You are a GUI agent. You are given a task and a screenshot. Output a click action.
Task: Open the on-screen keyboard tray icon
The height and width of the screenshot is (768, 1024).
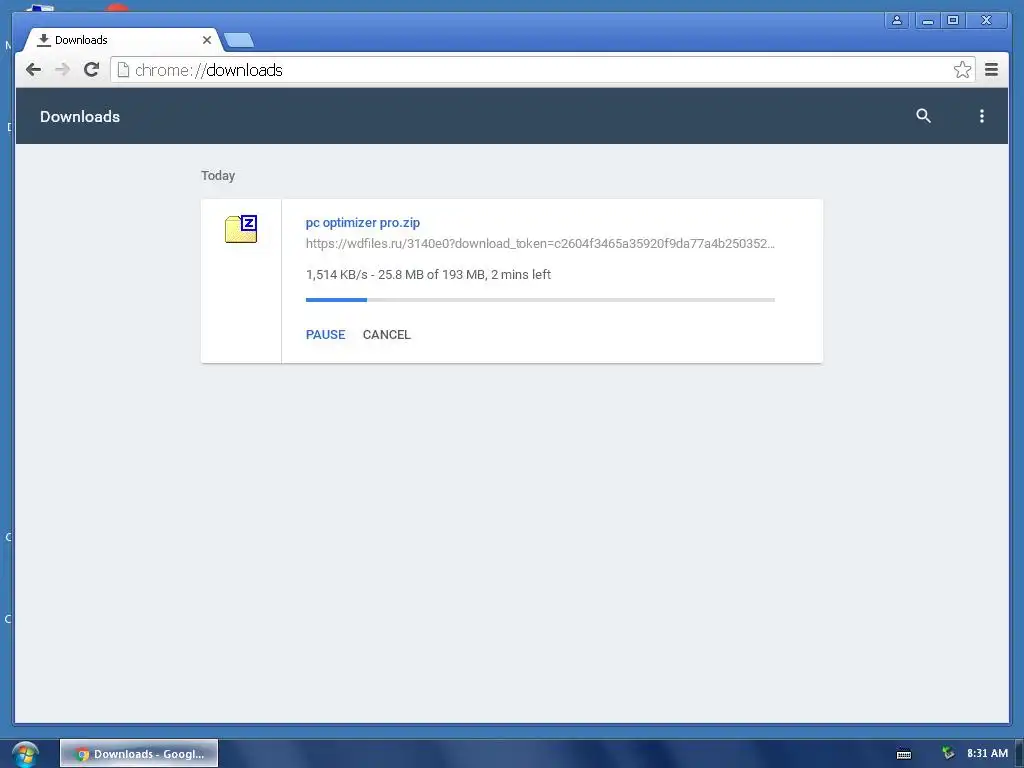pos(904,754)
